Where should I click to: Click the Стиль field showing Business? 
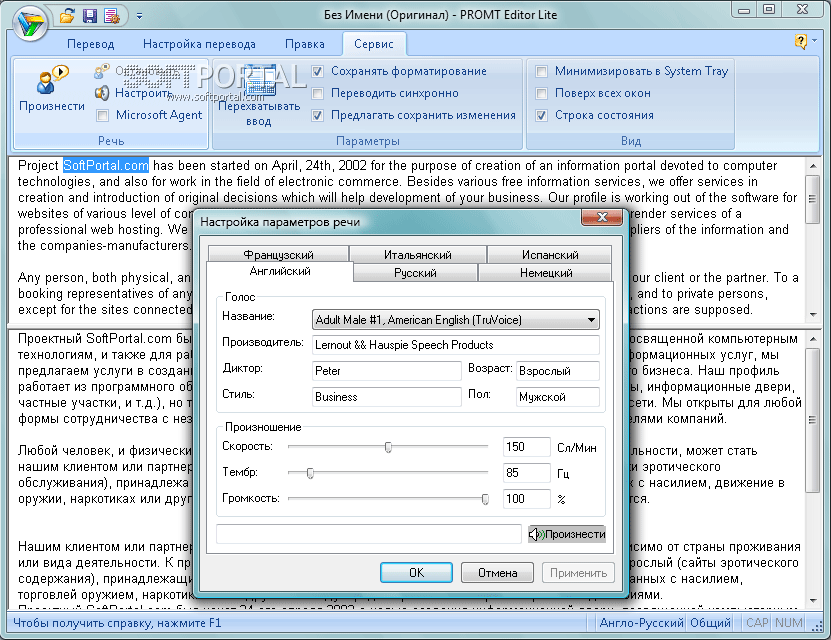click(x=386, y=397)
